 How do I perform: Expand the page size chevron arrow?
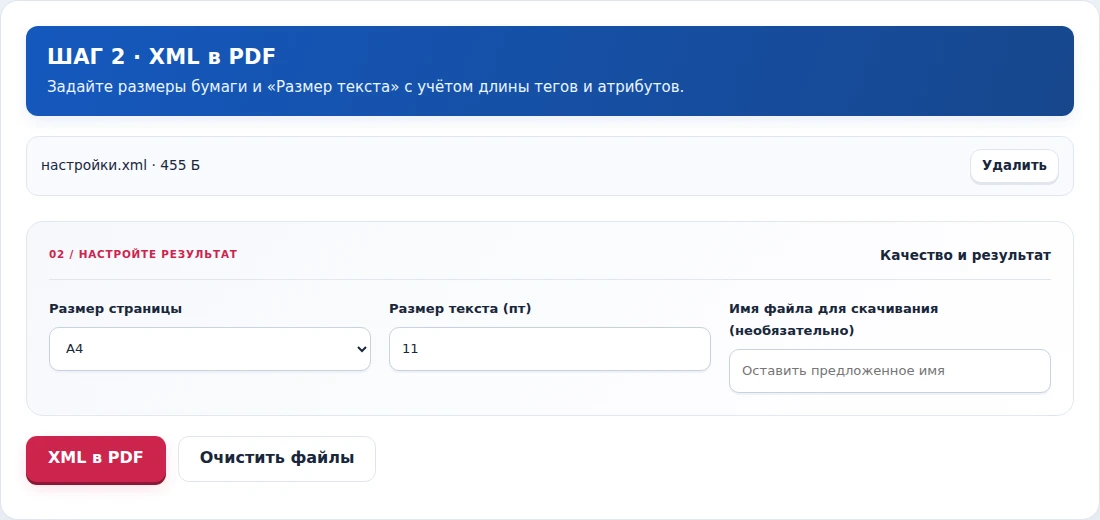(x=361, y=349)
